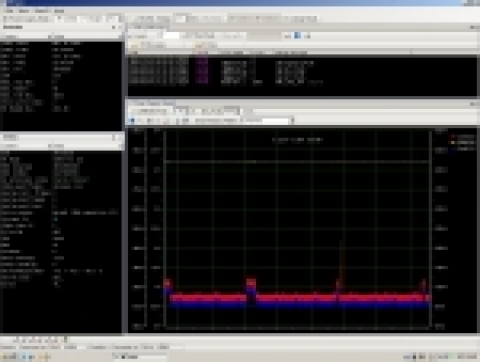Click the blue icon in upper panel toolbar
The height and width of the screenshot is (362, 480).
297,35
